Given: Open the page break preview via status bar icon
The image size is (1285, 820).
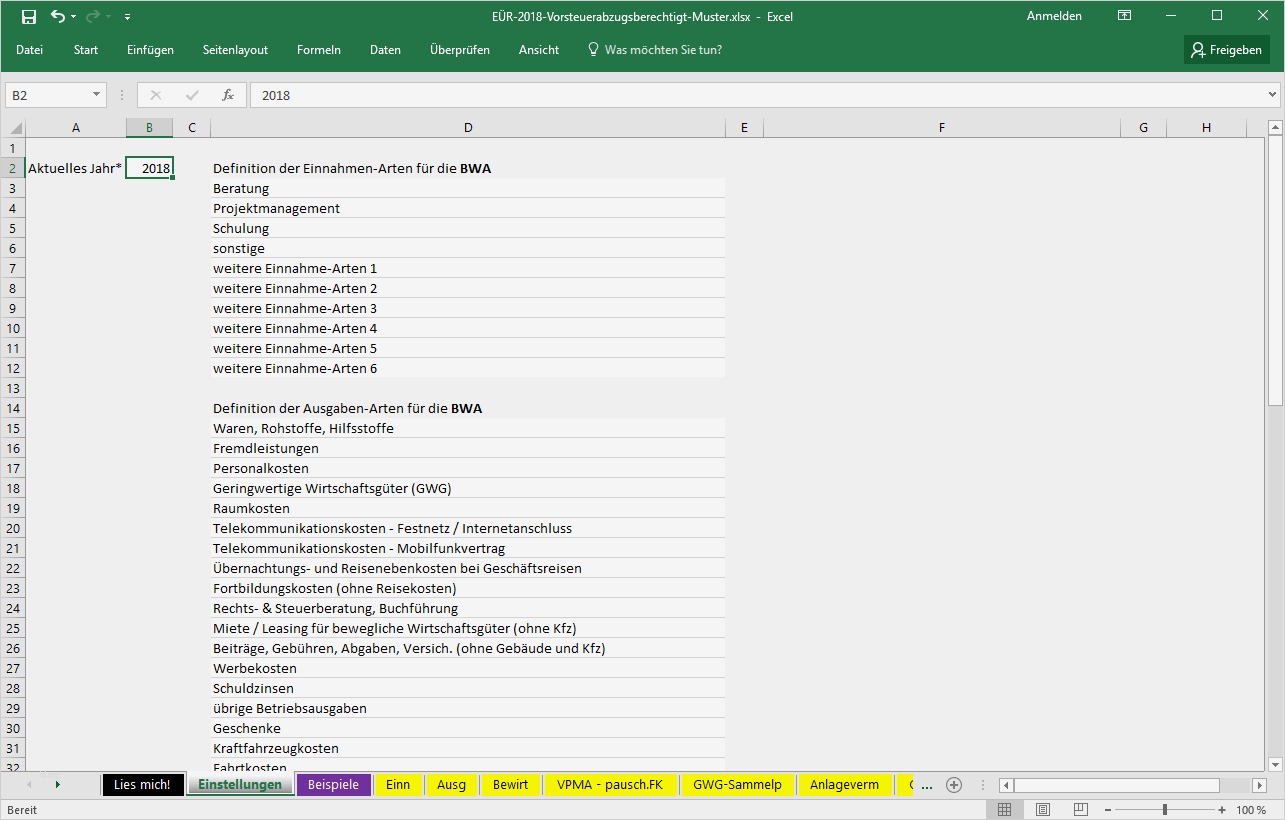Looking at the screenshot, I should click(1080, 809).
